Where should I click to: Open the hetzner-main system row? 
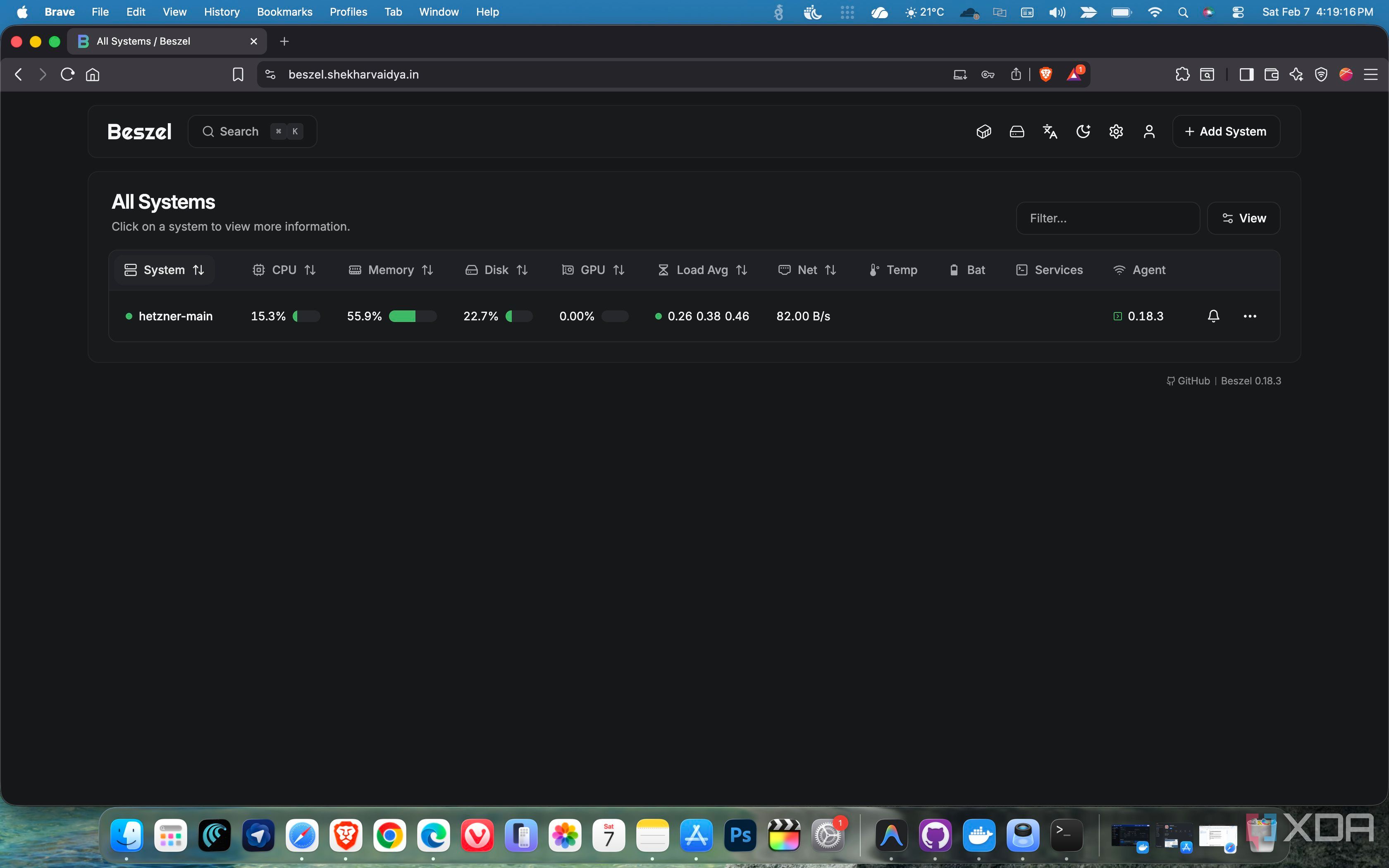[x=694, y=316]
